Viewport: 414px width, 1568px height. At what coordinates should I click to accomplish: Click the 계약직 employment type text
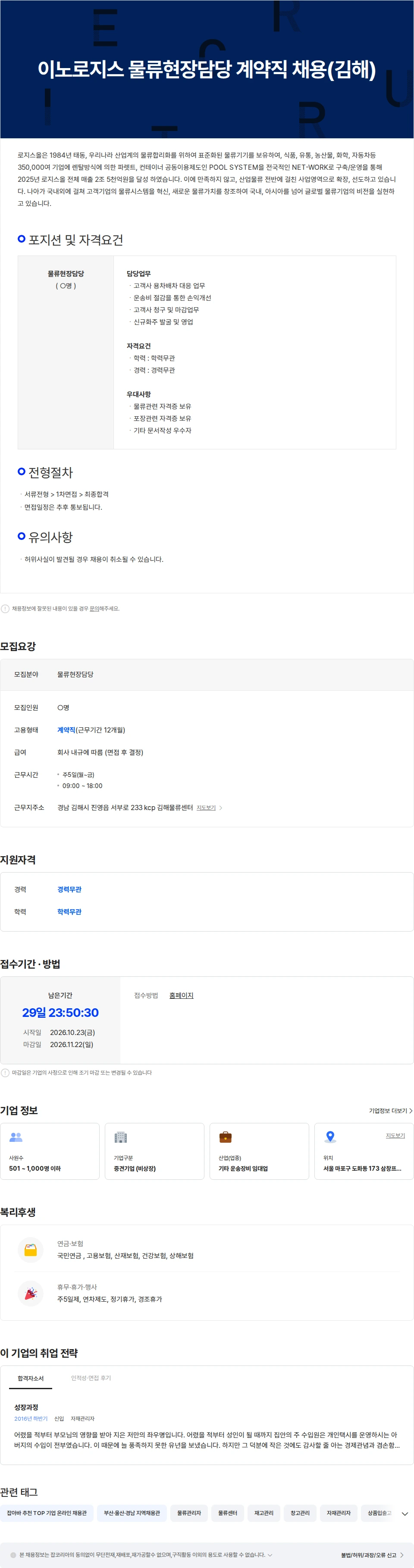[66, 730]
